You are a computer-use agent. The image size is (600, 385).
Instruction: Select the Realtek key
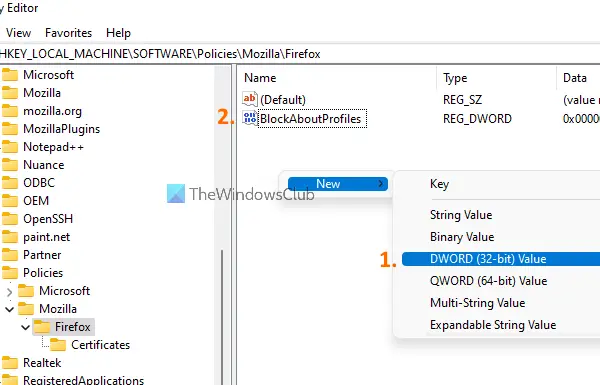click(x=42, y=363)
